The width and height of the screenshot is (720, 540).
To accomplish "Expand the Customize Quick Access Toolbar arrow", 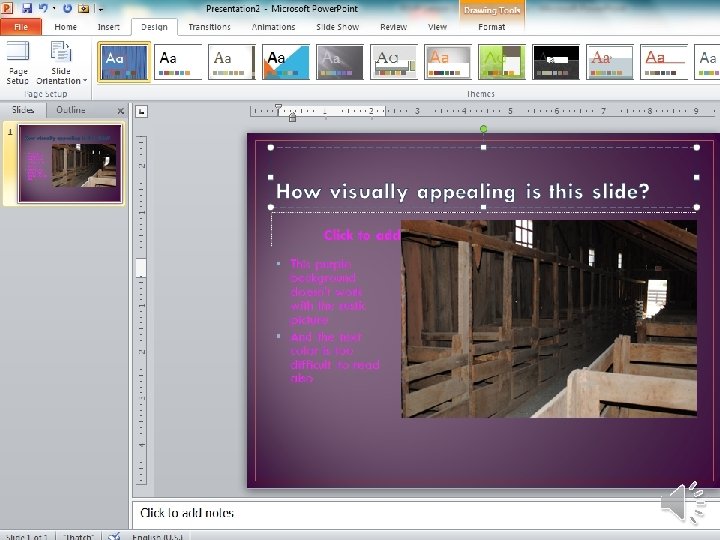I will click(100, 9).
